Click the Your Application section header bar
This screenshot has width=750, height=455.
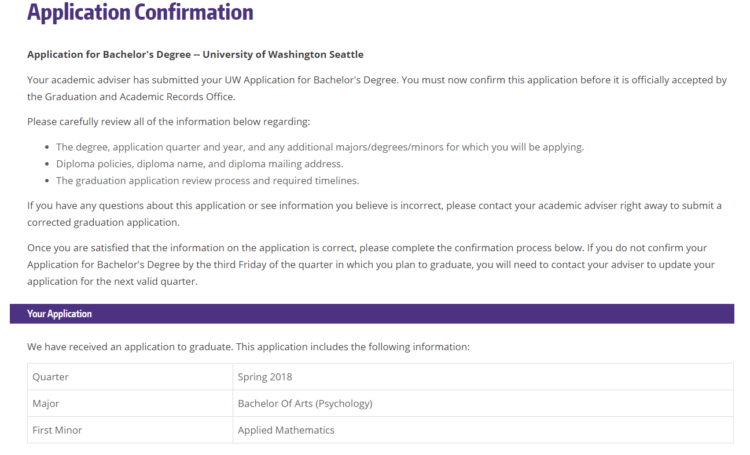(x=372, y=314)
